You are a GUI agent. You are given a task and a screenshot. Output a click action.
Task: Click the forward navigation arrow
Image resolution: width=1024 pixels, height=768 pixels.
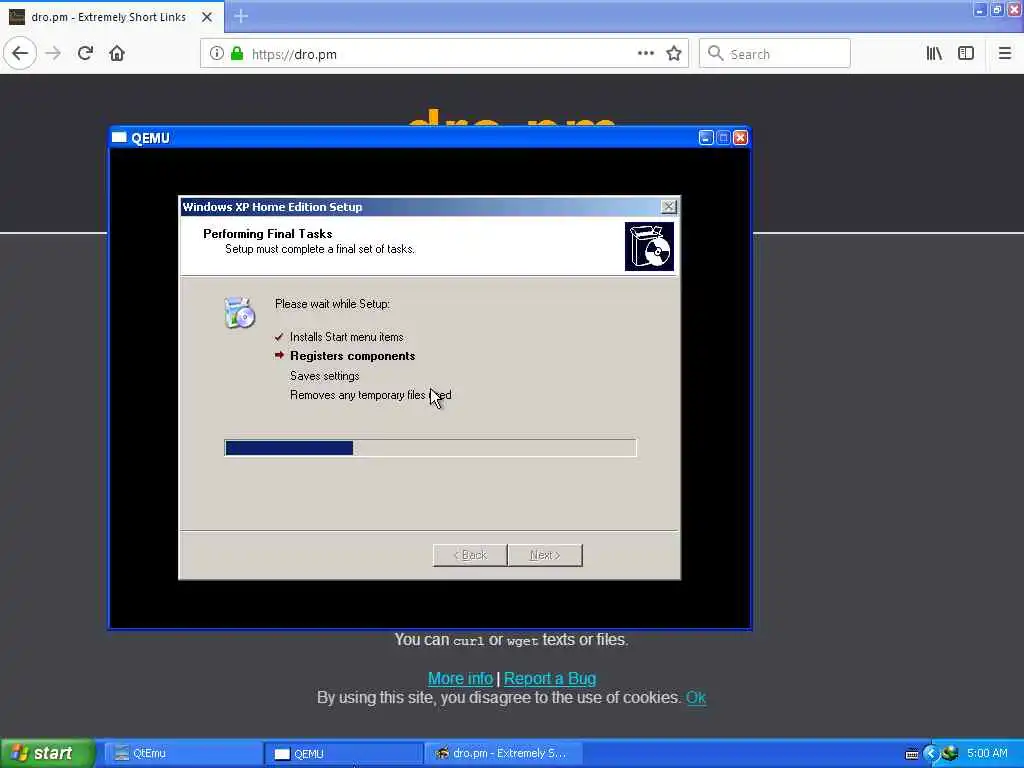(54, 54)
